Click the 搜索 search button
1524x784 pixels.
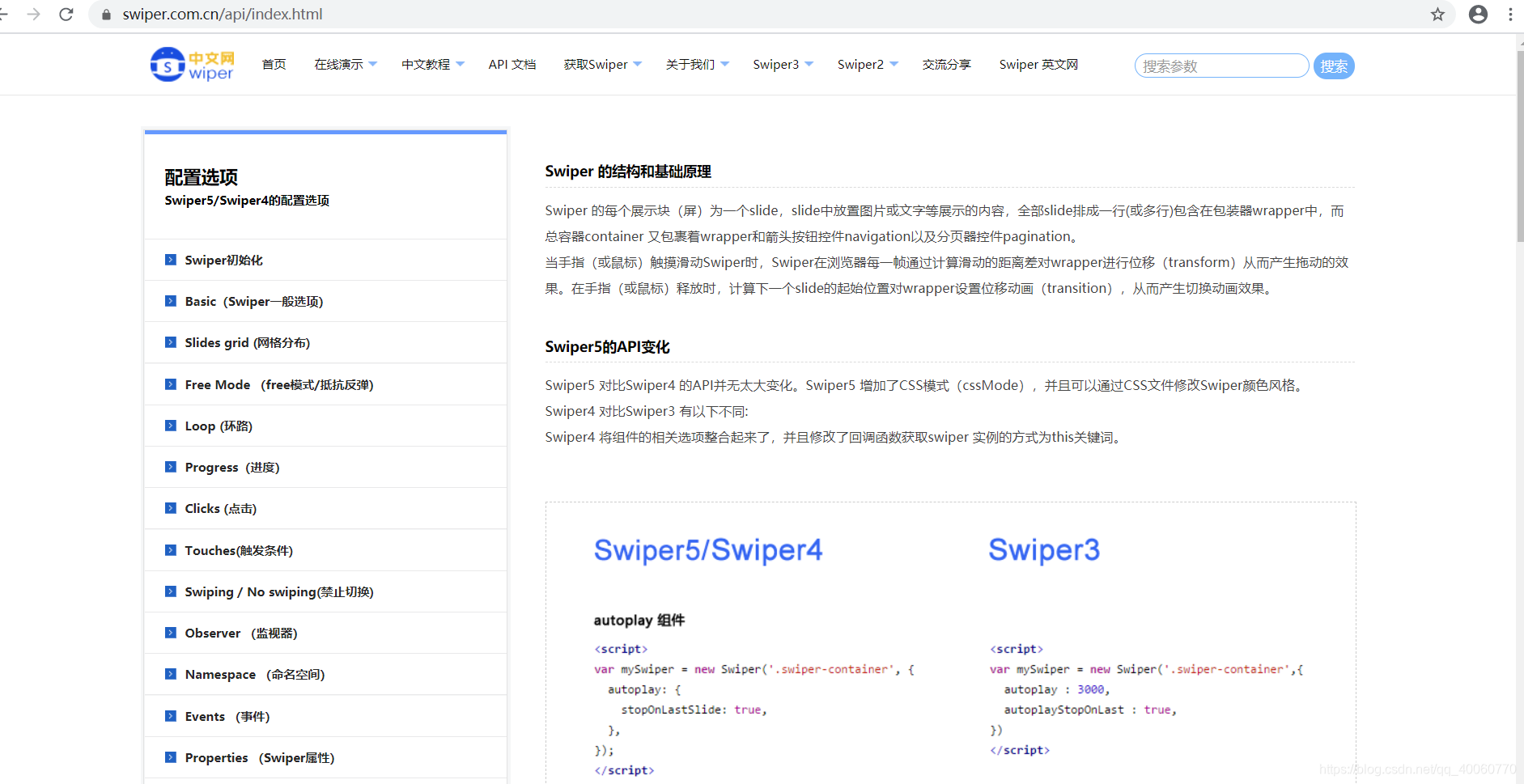point(1334,66)
